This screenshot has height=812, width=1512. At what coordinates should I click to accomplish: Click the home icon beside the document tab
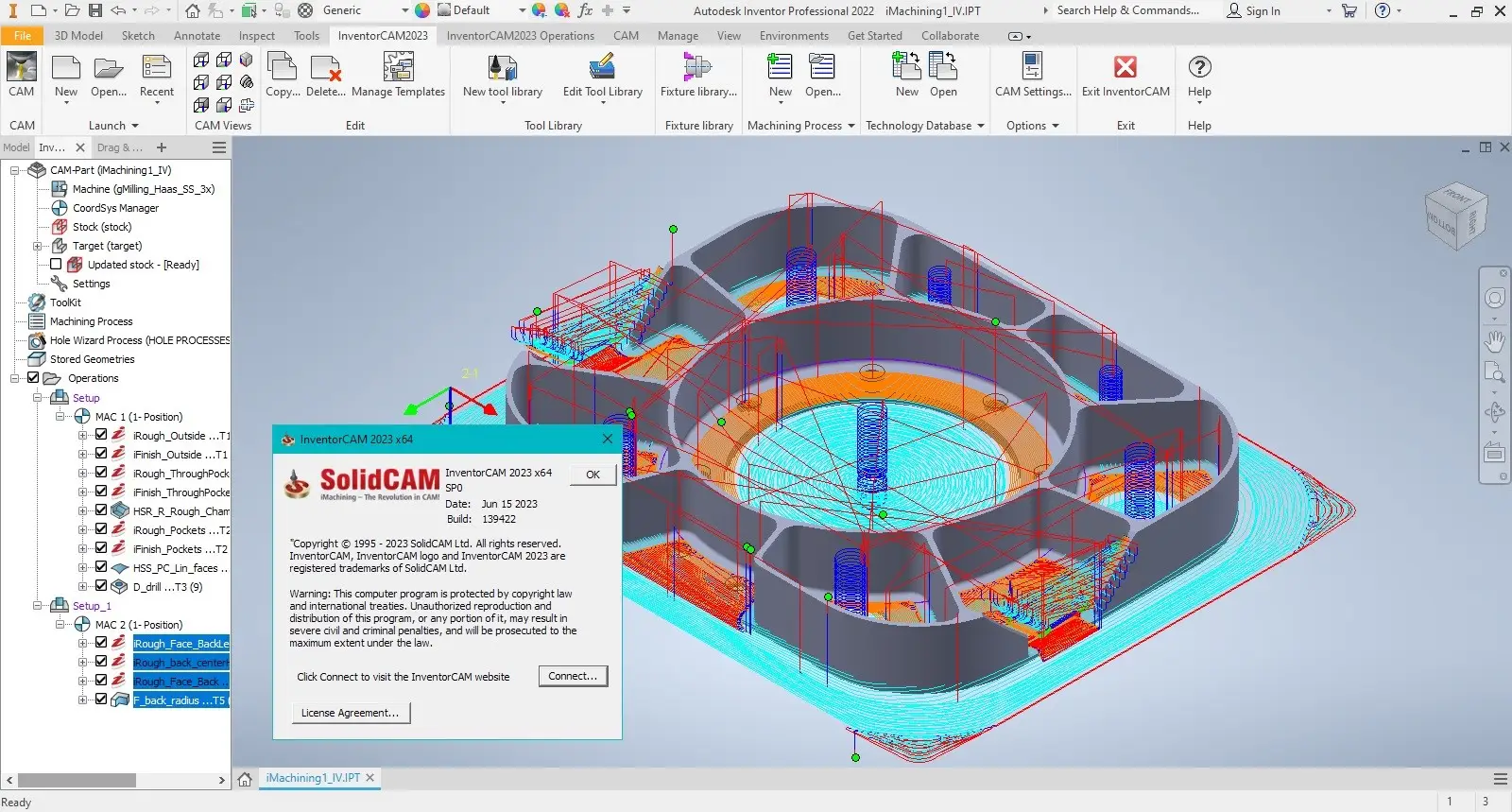pyautogui.click(x=245, y=779)
